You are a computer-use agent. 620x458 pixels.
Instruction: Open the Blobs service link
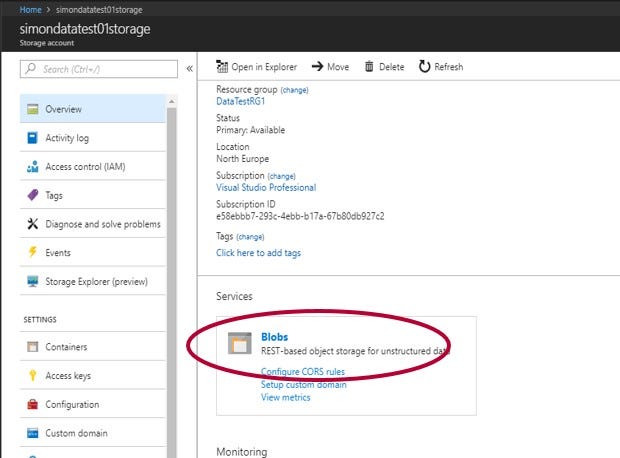click(x=274, y=337)
